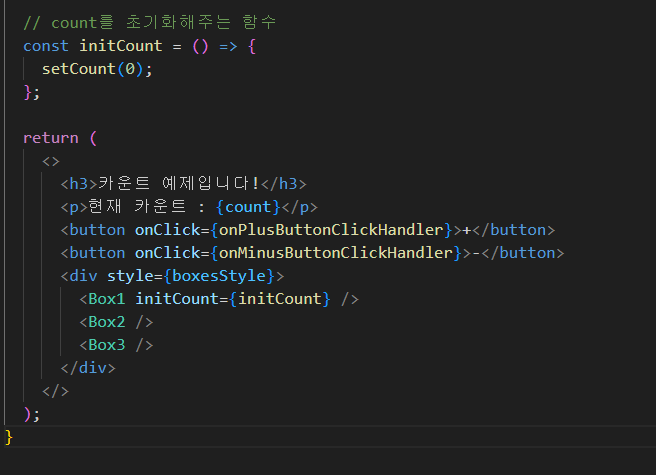Click 'onMinusButtonClickHandler' in the button line

pyautogui.click(x=336, y=253)
